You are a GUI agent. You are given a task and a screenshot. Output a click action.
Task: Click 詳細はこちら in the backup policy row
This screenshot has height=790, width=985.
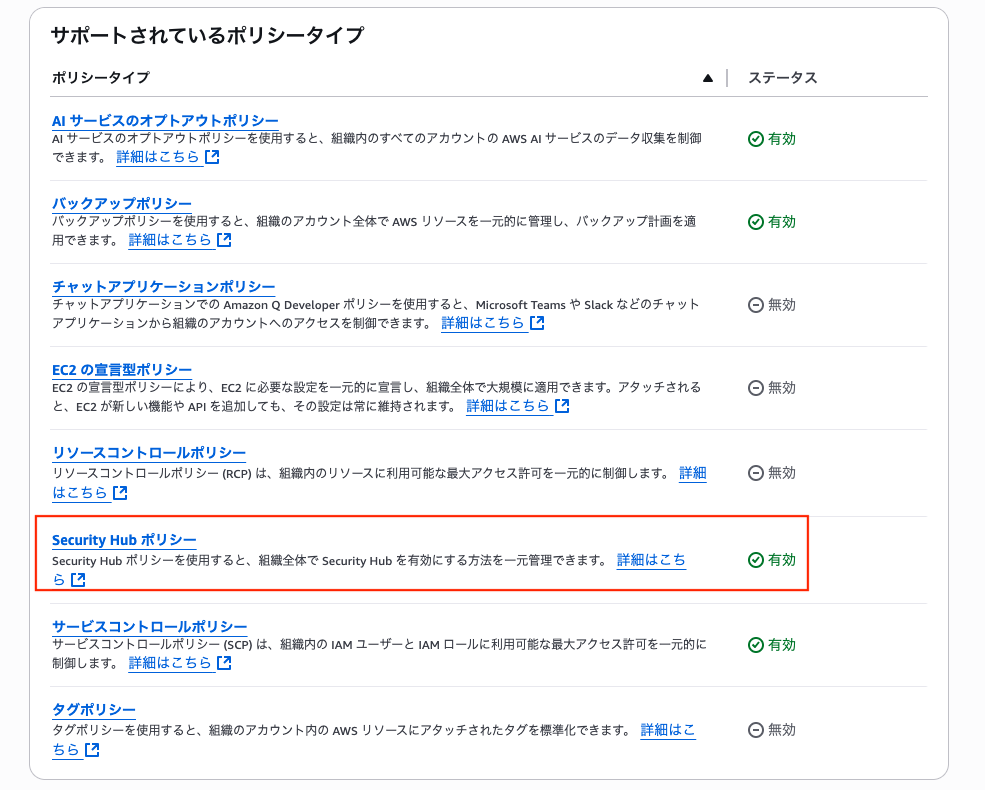click(170, 240)
